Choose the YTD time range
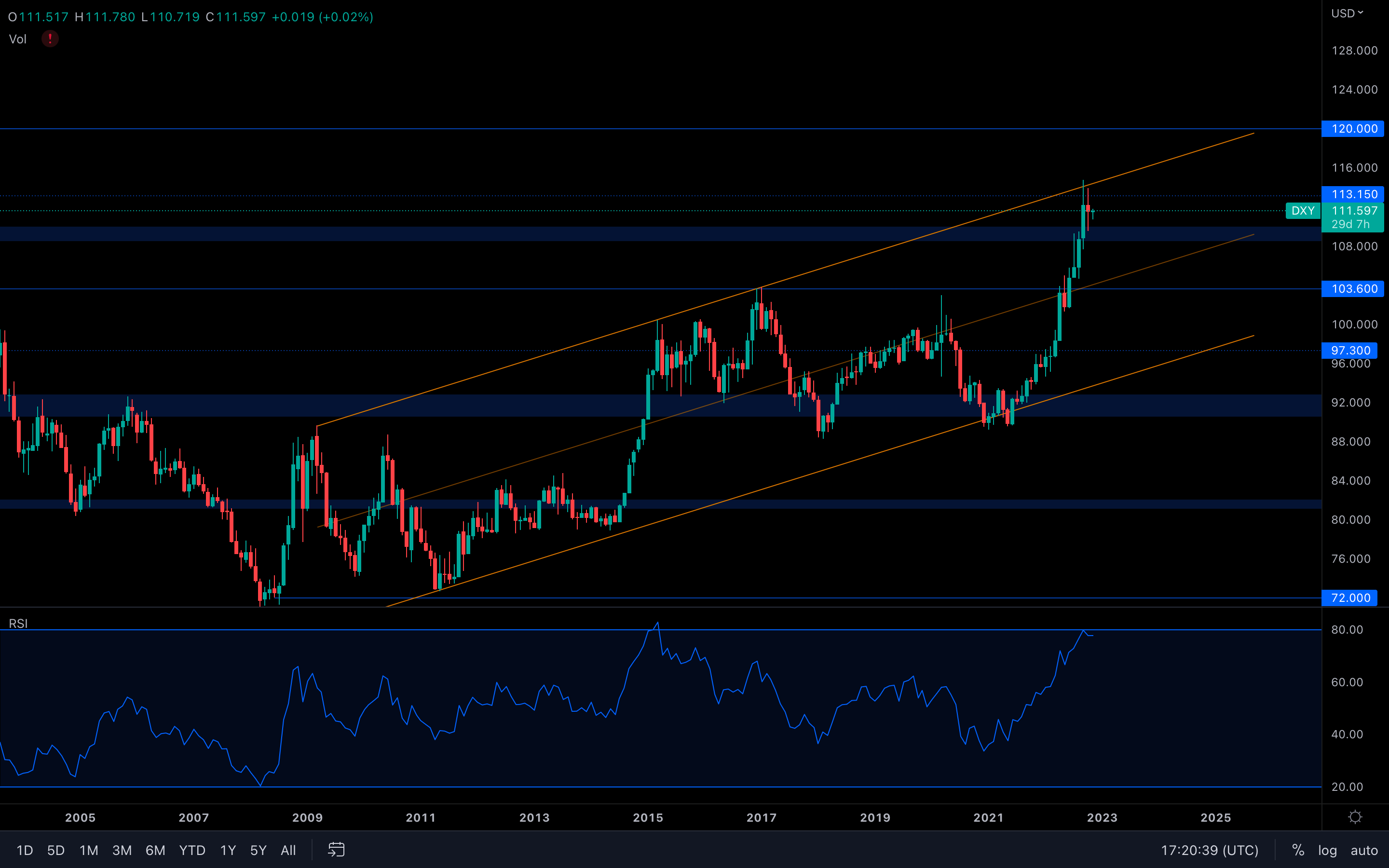 pos(191,850)
